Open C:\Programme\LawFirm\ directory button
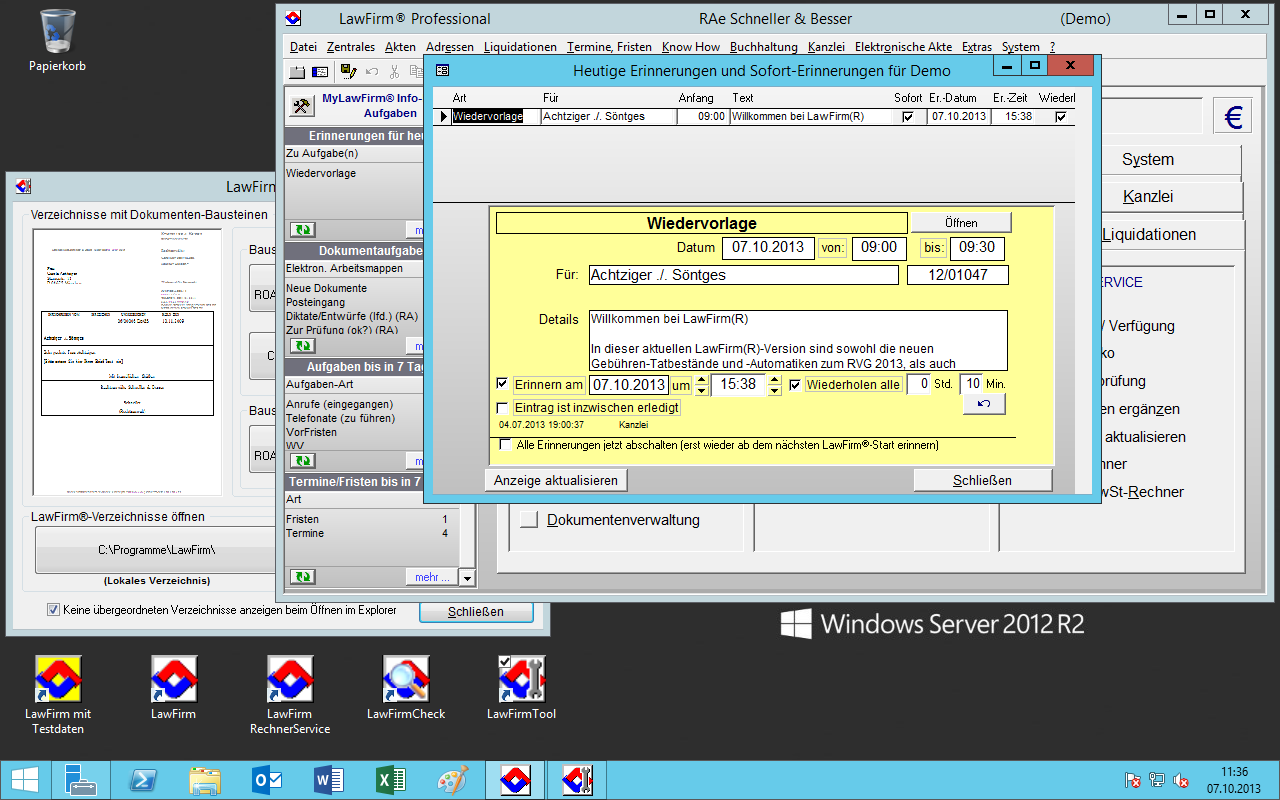 (156, 550)
